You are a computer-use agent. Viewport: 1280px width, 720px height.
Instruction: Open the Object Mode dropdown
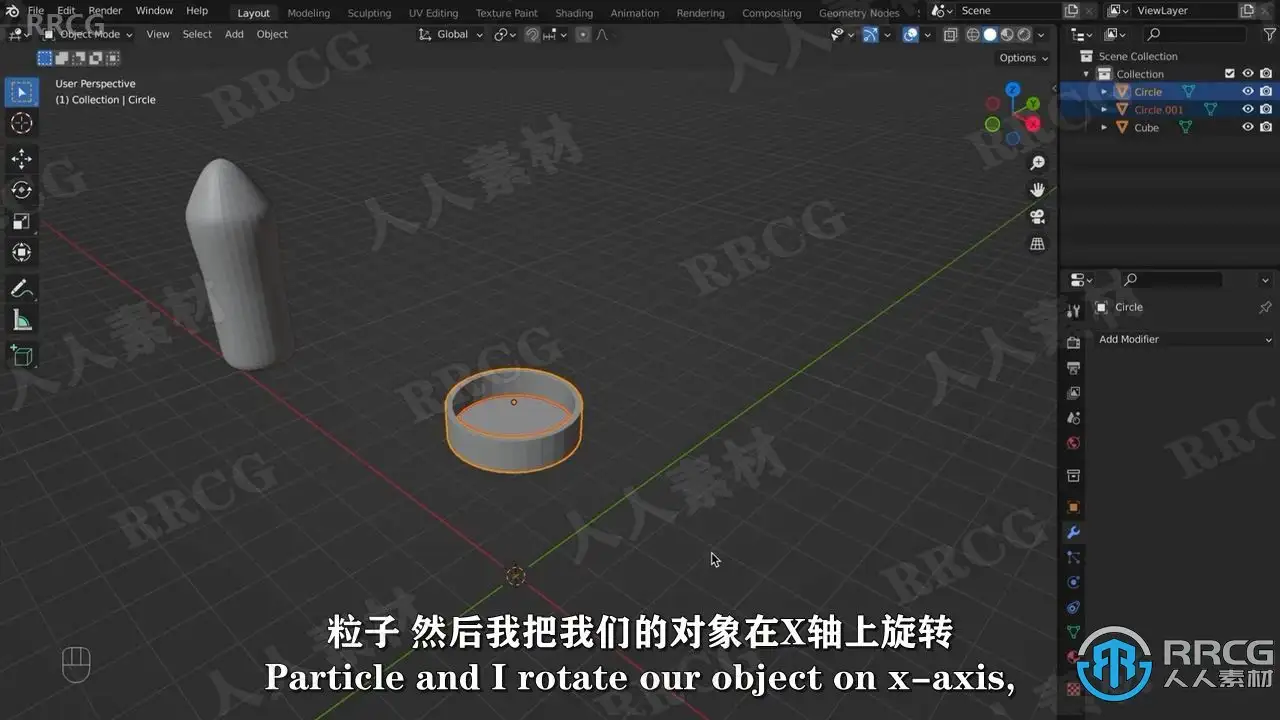(88, 34)
